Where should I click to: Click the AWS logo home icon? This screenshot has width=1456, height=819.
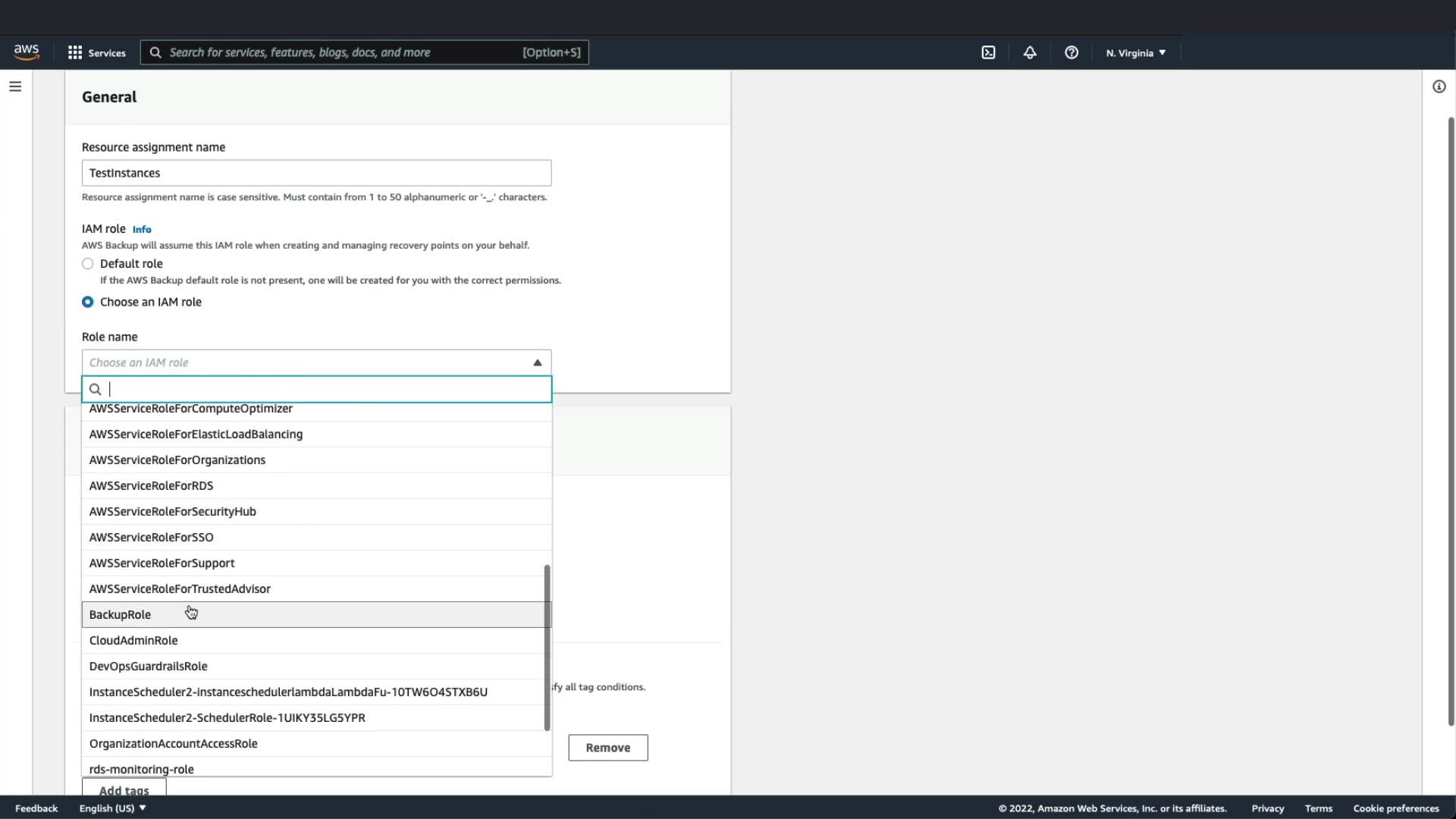(27, 52)
